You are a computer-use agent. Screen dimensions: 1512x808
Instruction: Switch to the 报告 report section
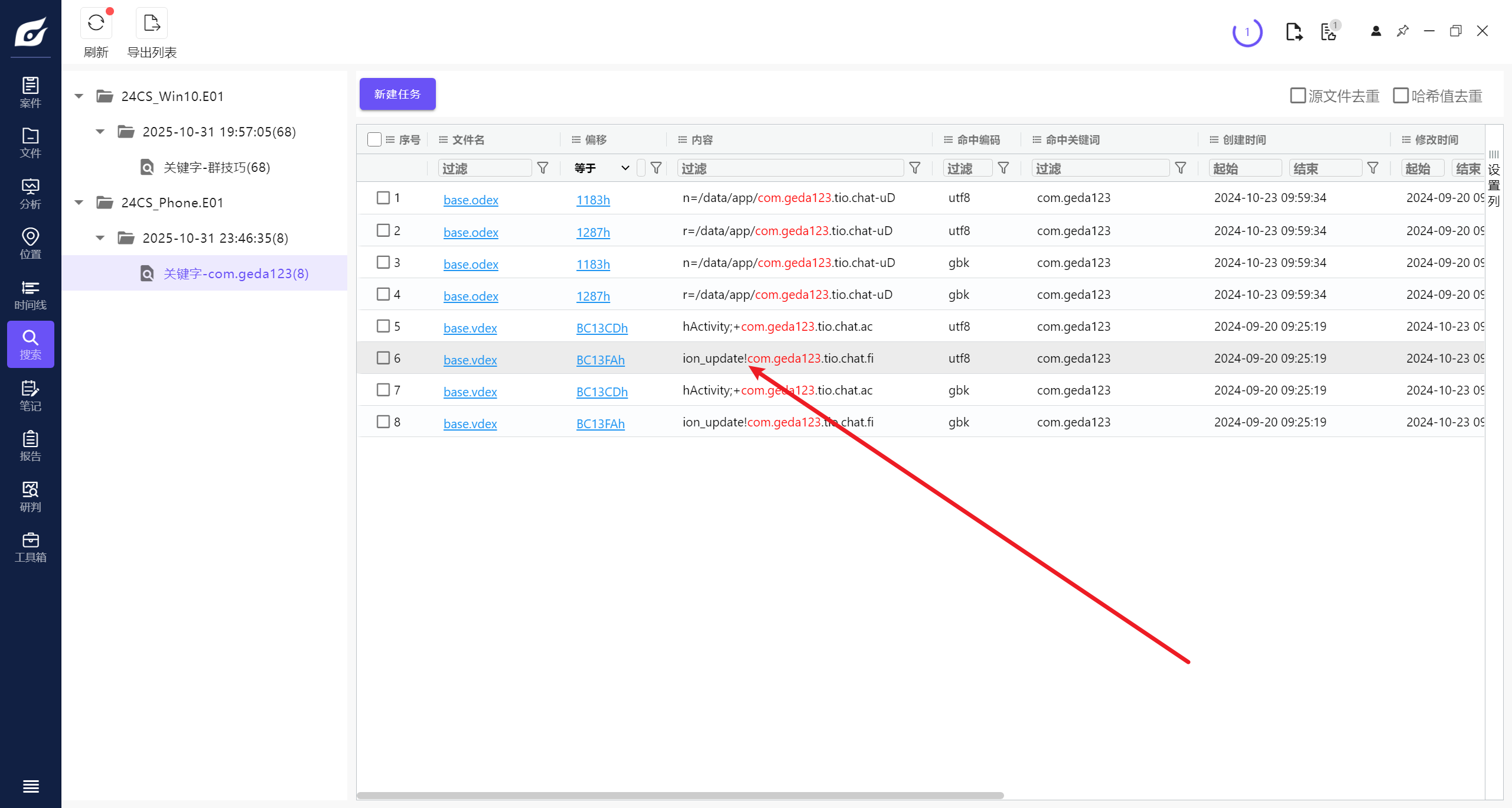(x=30, y=446)
